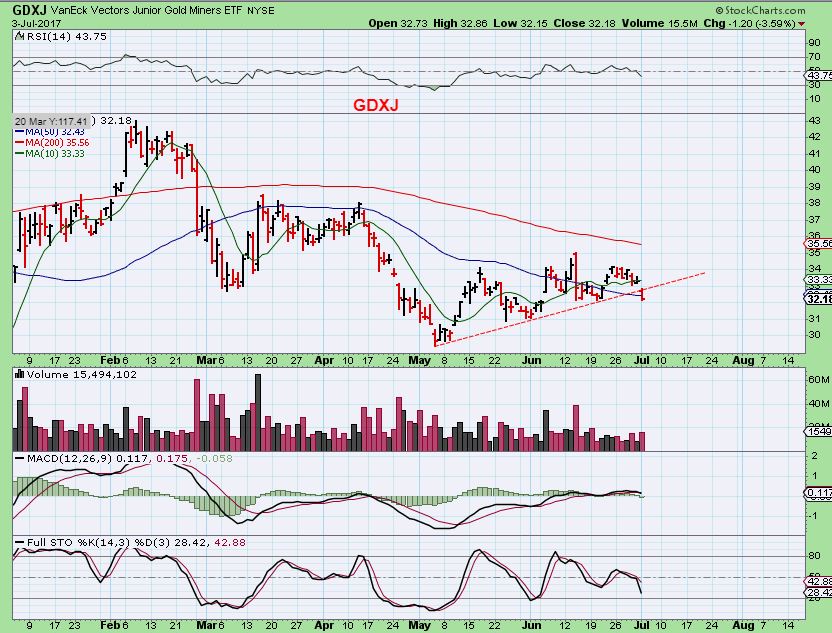
Task: Click the 3-Jul-2017 date label
Action: (37, 24)
